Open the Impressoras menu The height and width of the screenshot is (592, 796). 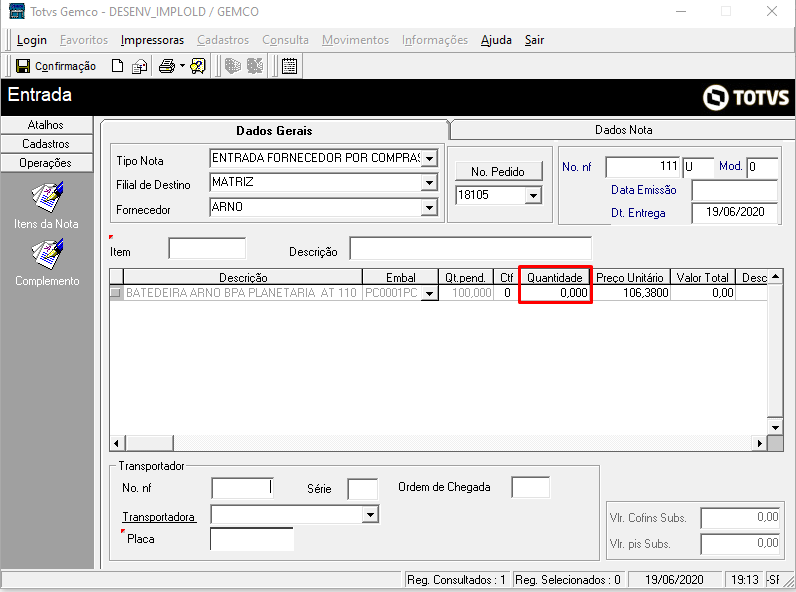(152, 40)
